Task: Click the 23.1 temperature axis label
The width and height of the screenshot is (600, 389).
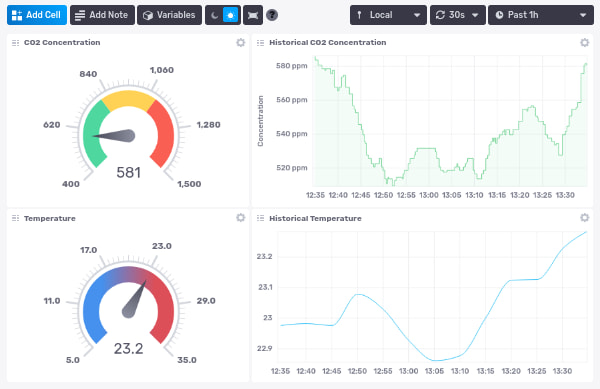Action: coord(265,287)
